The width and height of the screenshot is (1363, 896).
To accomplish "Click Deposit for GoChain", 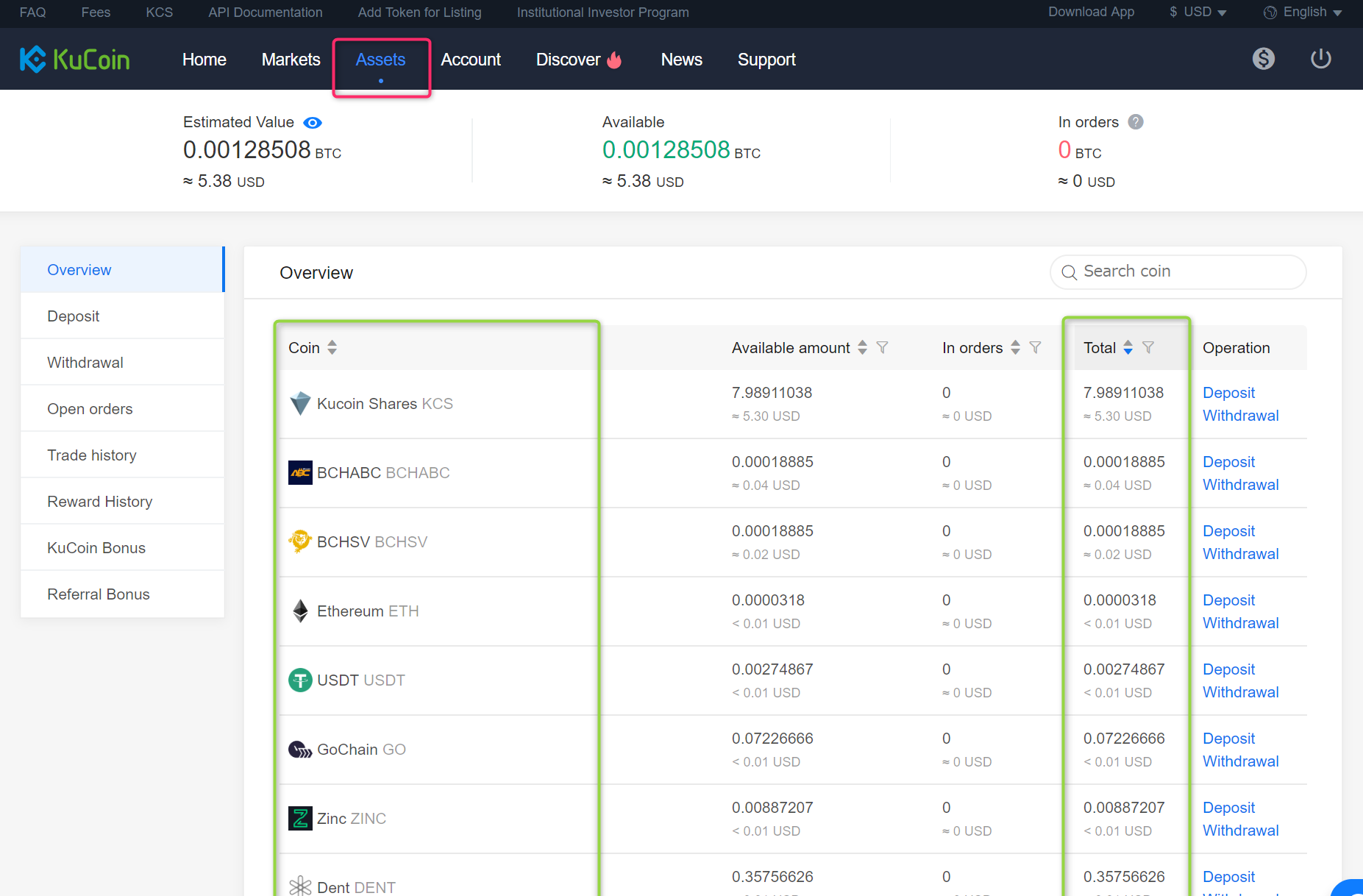I will pos(1228,739).
